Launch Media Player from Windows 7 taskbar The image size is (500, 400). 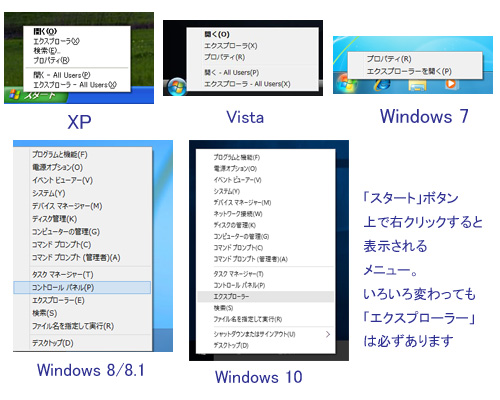(x=451, y=83)
